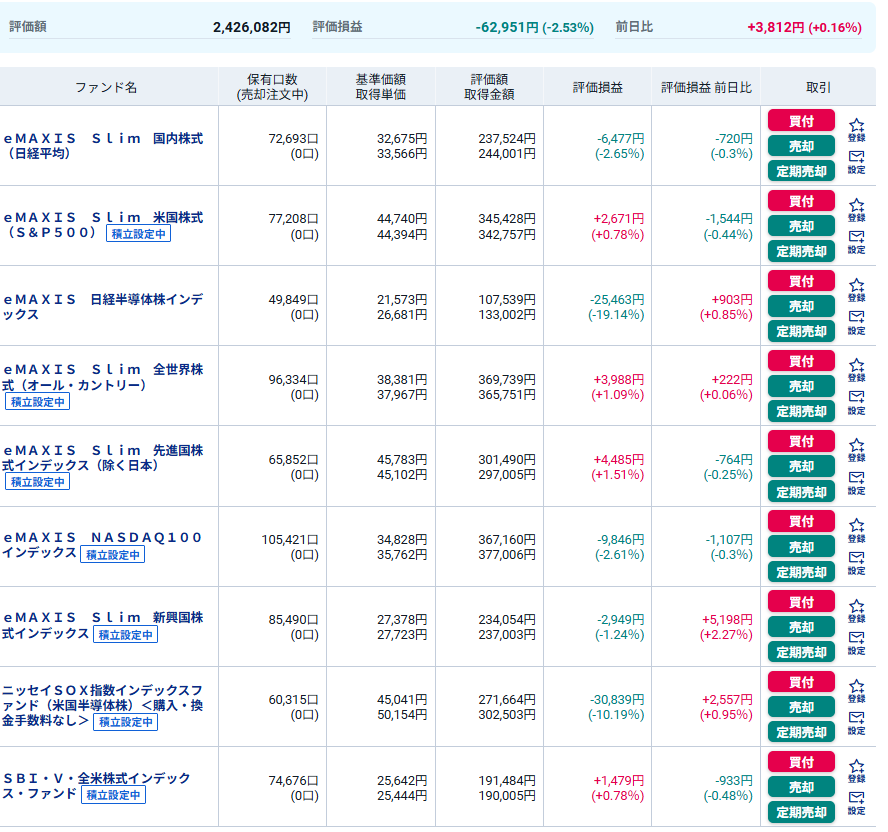Open fund link eMAXIS 日経半導体株インデックス

103,306
